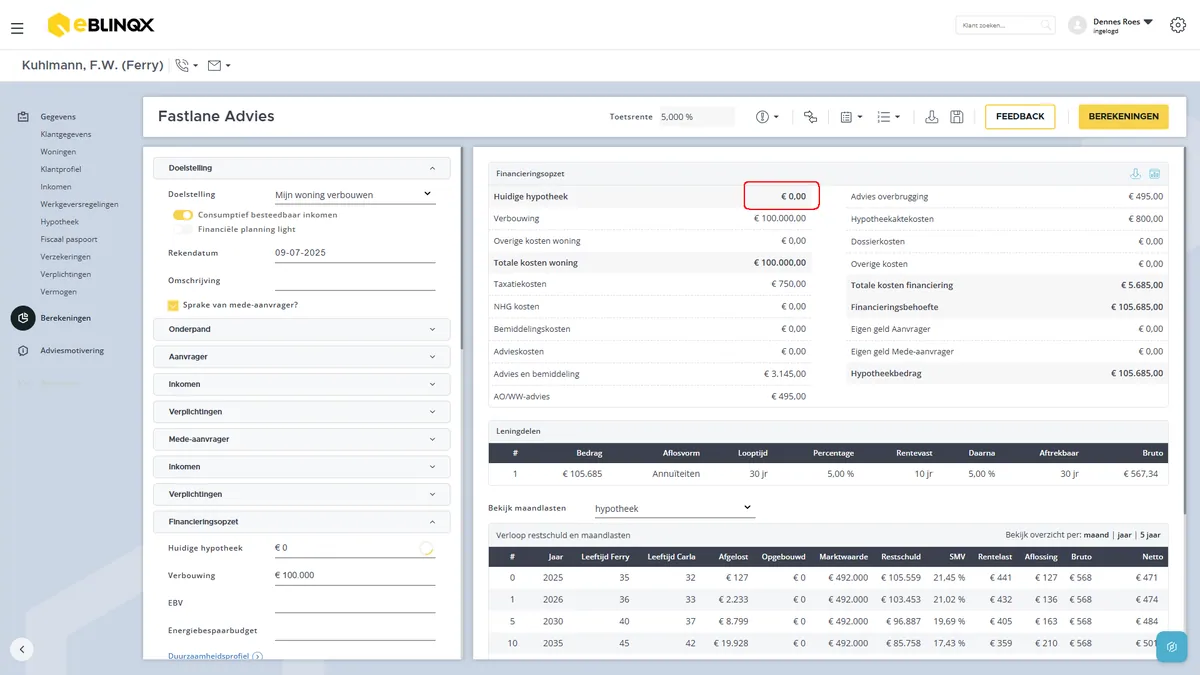1200x675 pixels.
Task: Open the hamburger main menu
Action: 17,28
